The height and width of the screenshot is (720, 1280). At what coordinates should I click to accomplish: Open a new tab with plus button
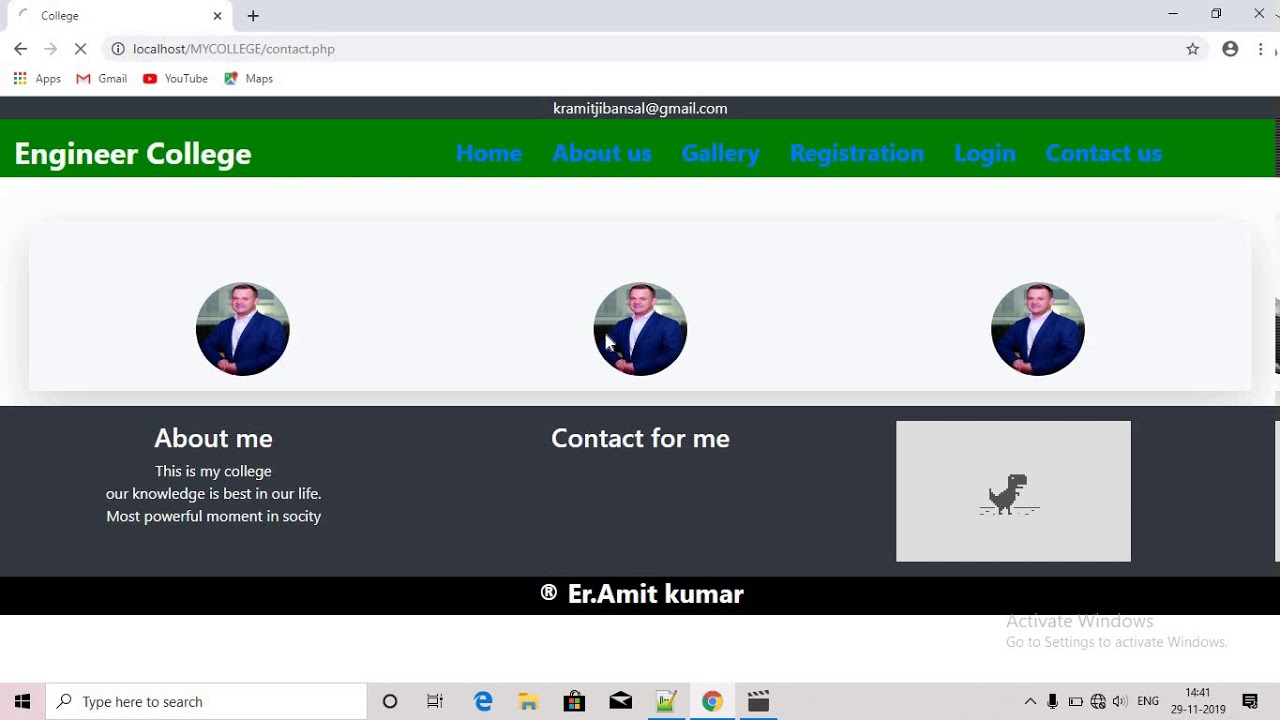click(253, 15)
